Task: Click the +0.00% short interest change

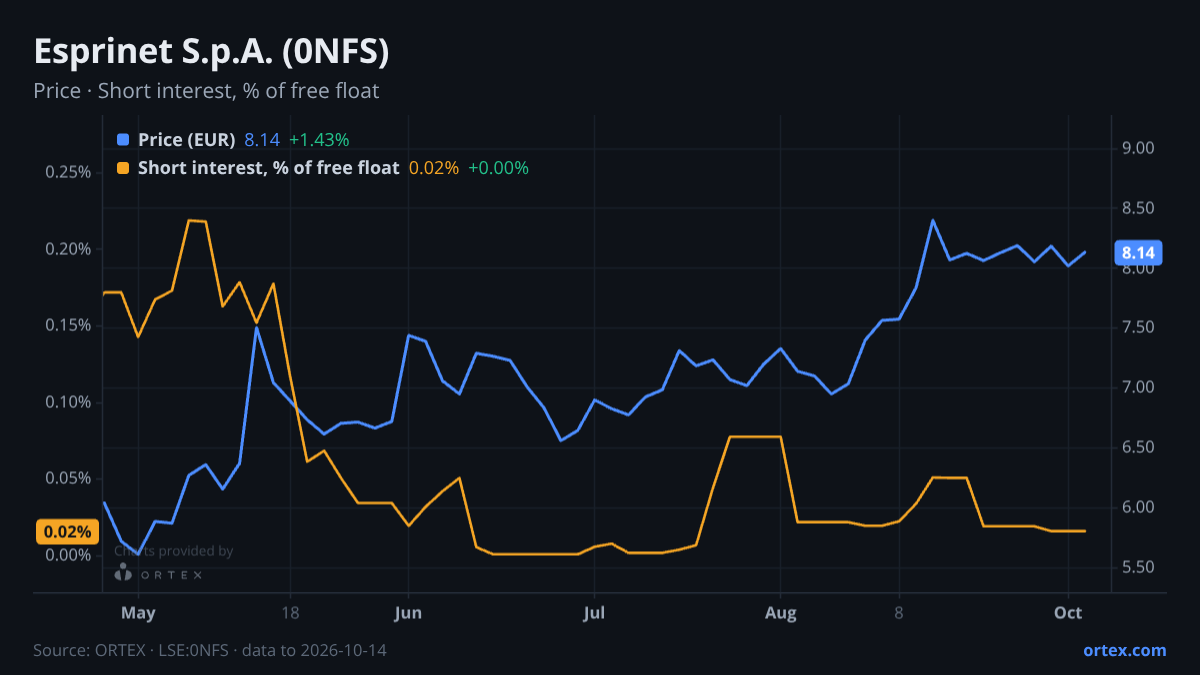Action: (x=498, y=168)
